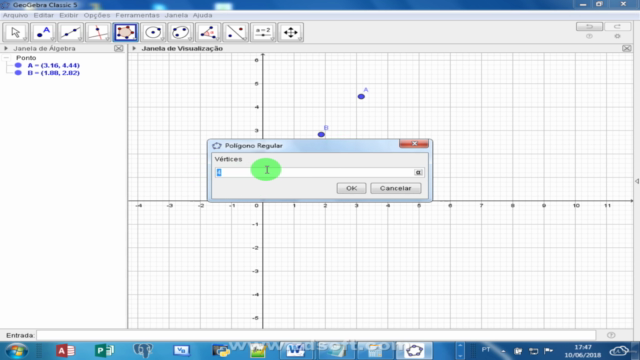The width and height of the screenshot is (640, 360).
Task: Open the Action Center flag icon
Action: (x=549, y=351)
